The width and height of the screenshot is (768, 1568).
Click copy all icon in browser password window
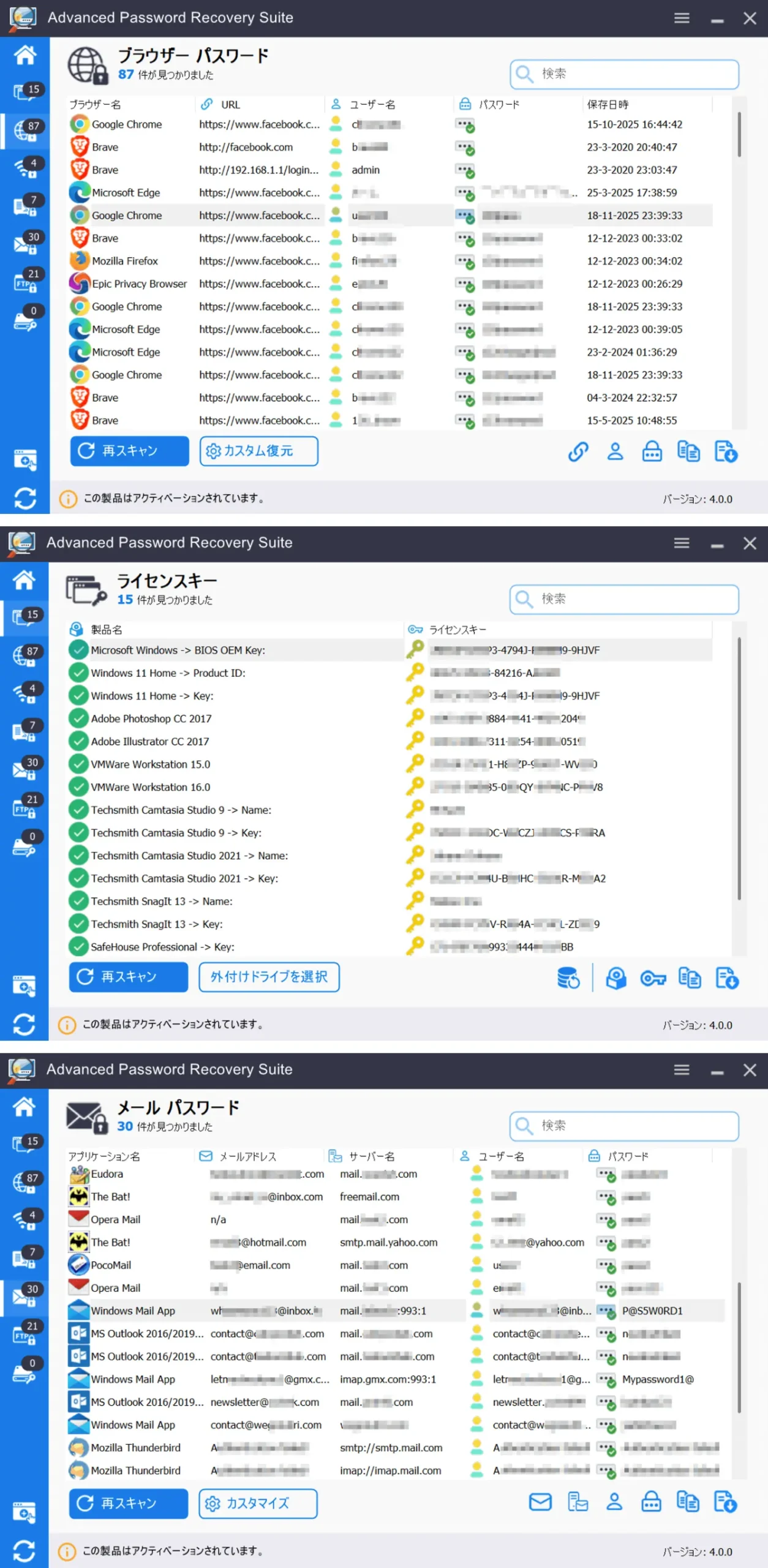pyautogui.click(x=688, y=452)
